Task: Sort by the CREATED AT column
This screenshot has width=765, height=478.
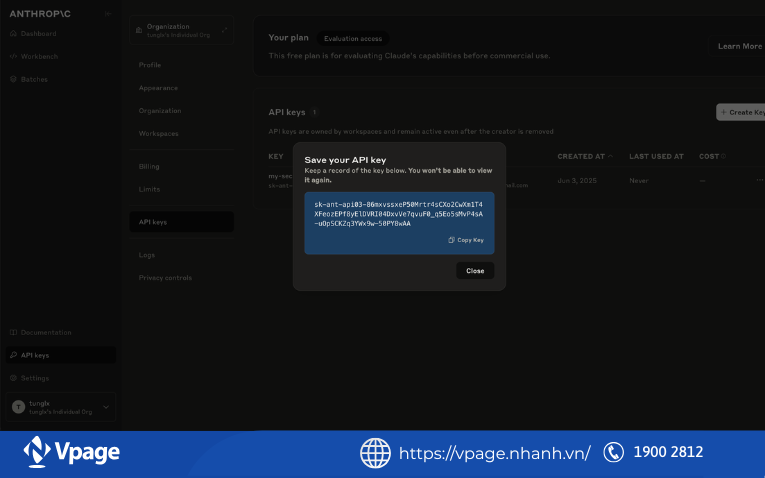Action: (585, 157)
